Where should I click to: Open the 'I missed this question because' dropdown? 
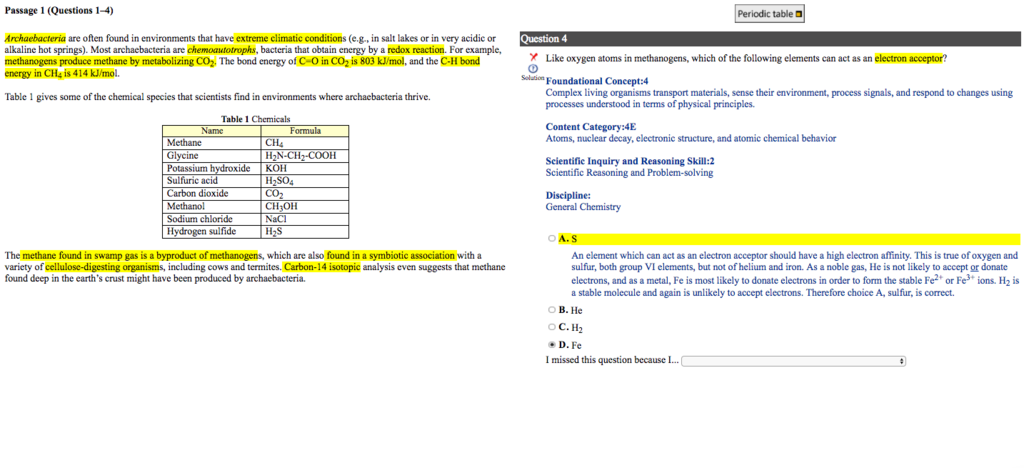pyautogui.click(x=793, y=361)
